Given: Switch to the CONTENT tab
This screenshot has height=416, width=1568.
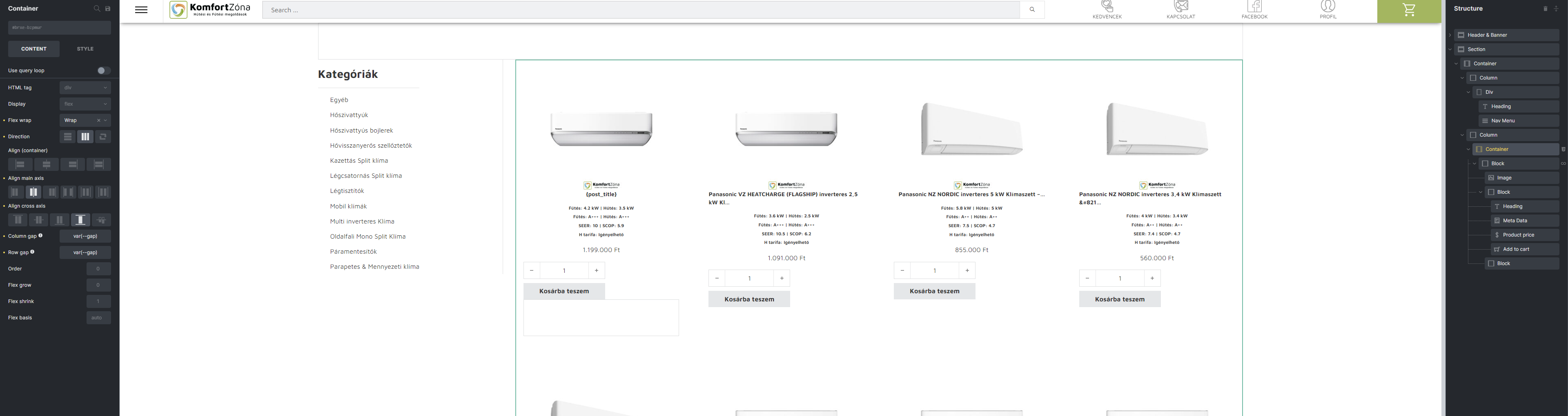Looking at the screenshot, I should 33,49.
